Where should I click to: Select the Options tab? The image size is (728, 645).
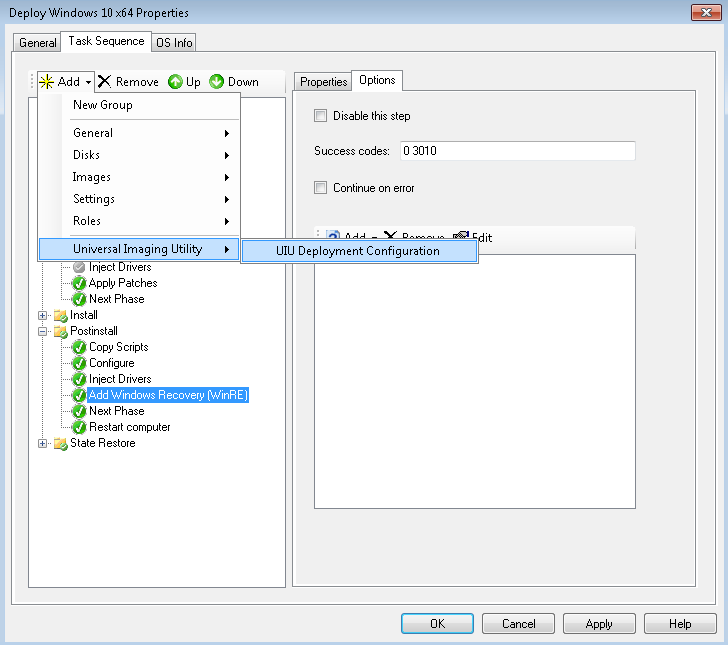tap(377, 80)
